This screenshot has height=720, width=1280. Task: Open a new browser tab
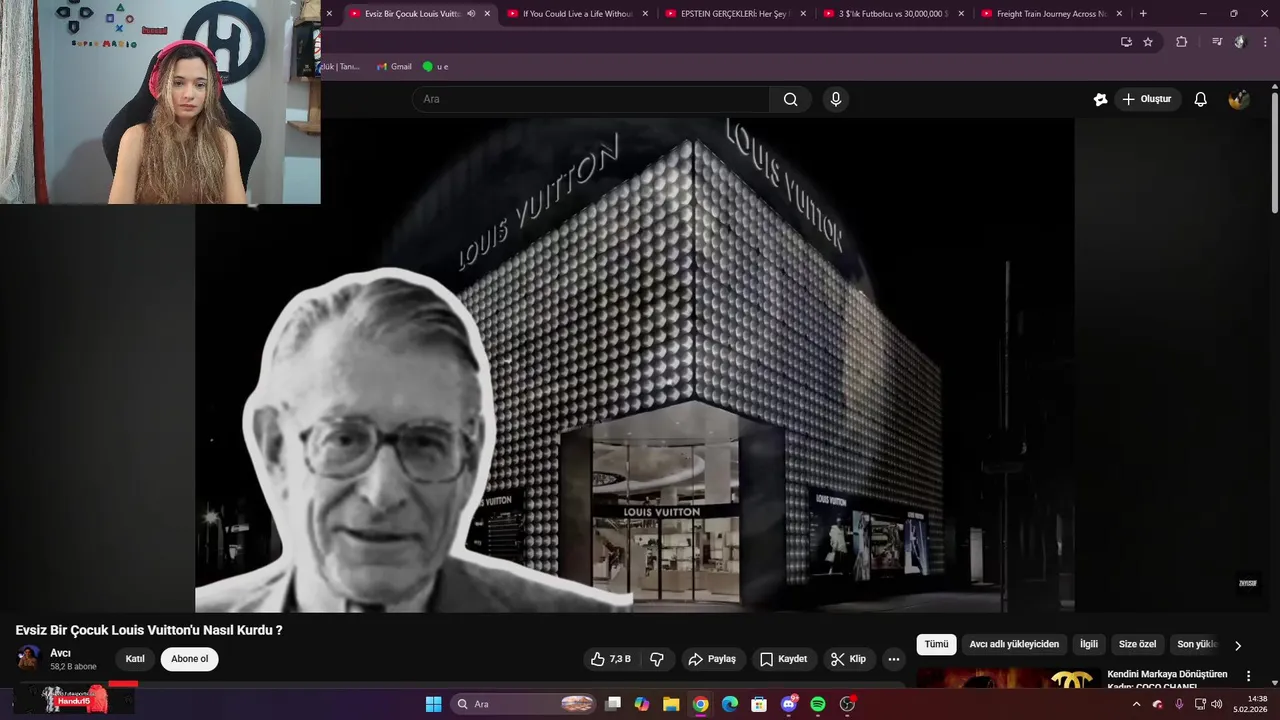click(1143, 14)
